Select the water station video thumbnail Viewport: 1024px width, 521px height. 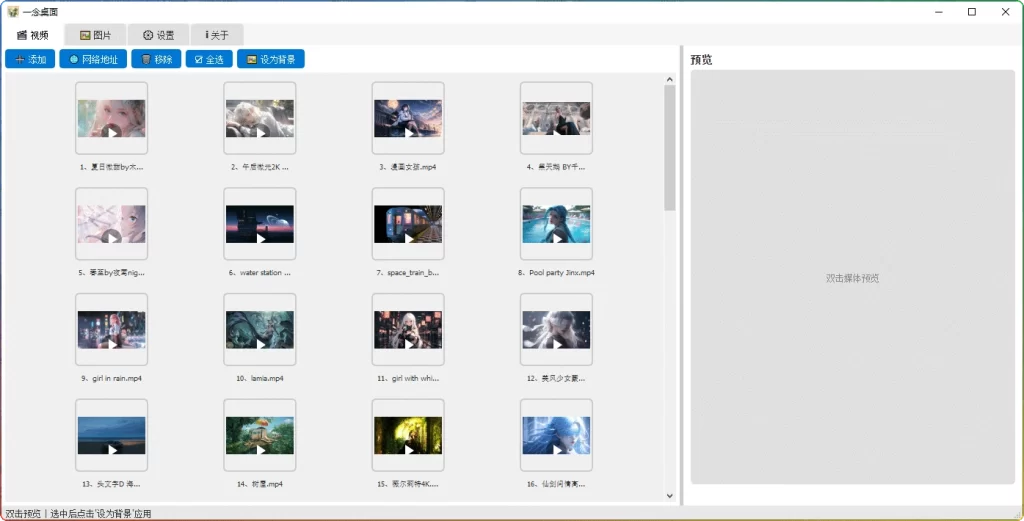coord(260,224)
